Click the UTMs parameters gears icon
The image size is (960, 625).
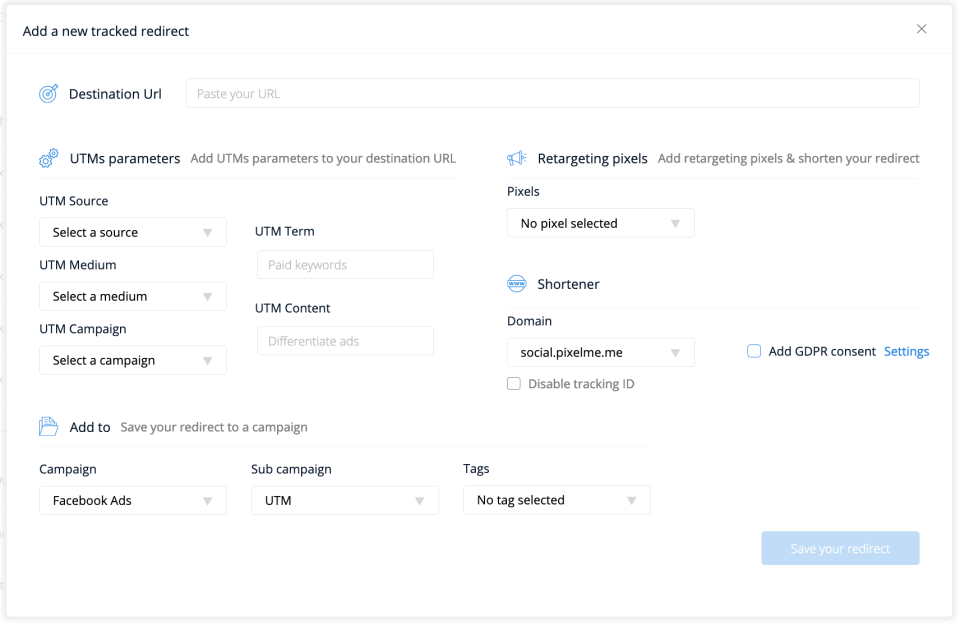[x=49, y=158]
